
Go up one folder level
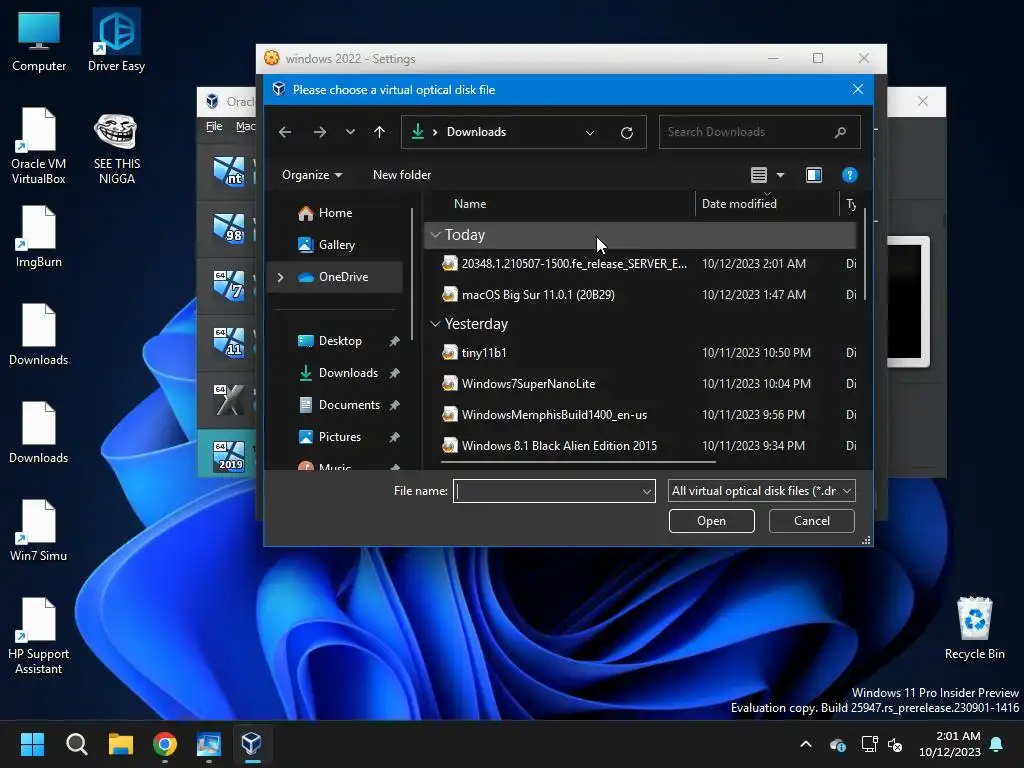(x=379, y=132)
